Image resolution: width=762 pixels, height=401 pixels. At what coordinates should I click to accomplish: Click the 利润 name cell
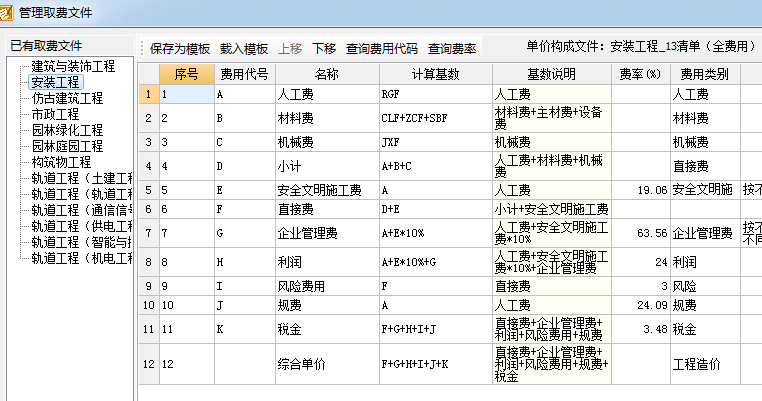[327, 262]
